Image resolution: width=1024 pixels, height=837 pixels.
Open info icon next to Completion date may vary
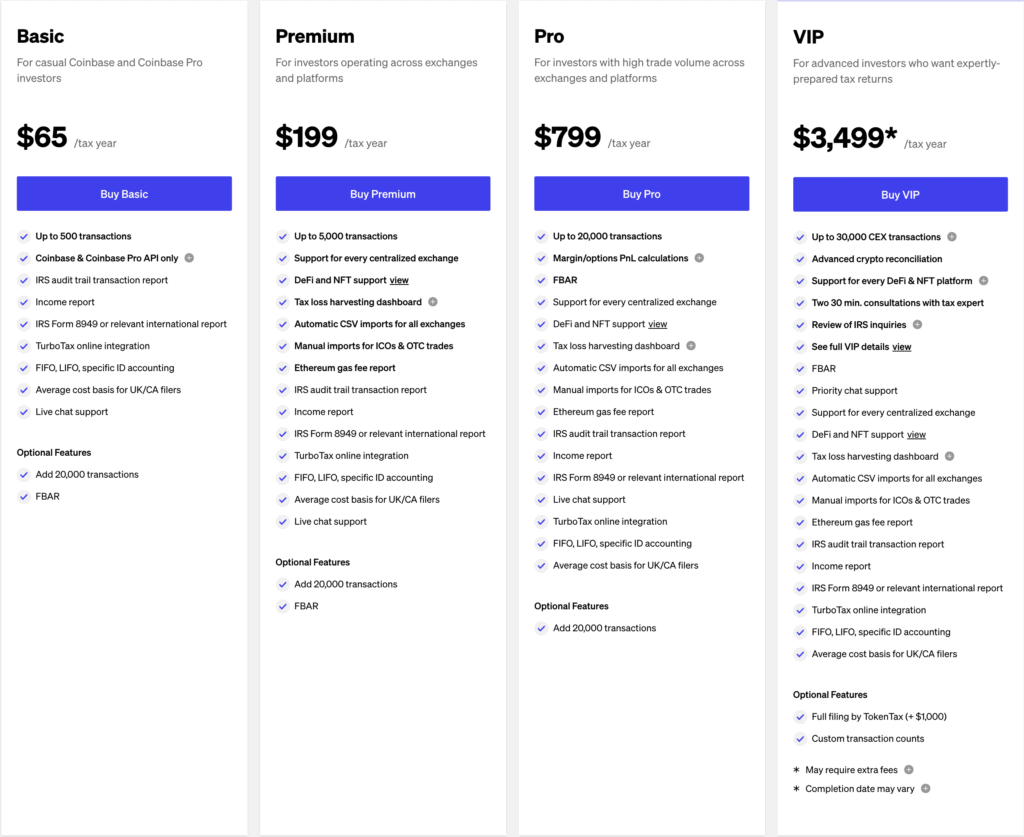(926, 788)
